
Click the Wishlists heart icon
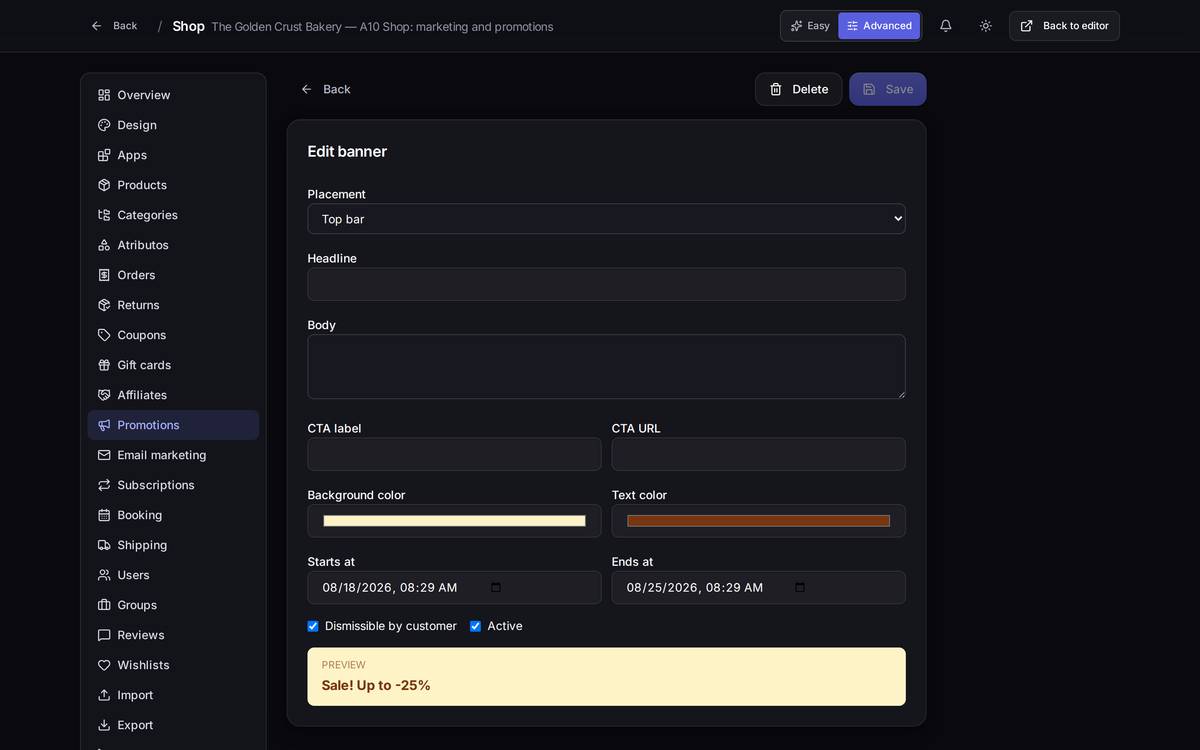(x=104, y=665)
